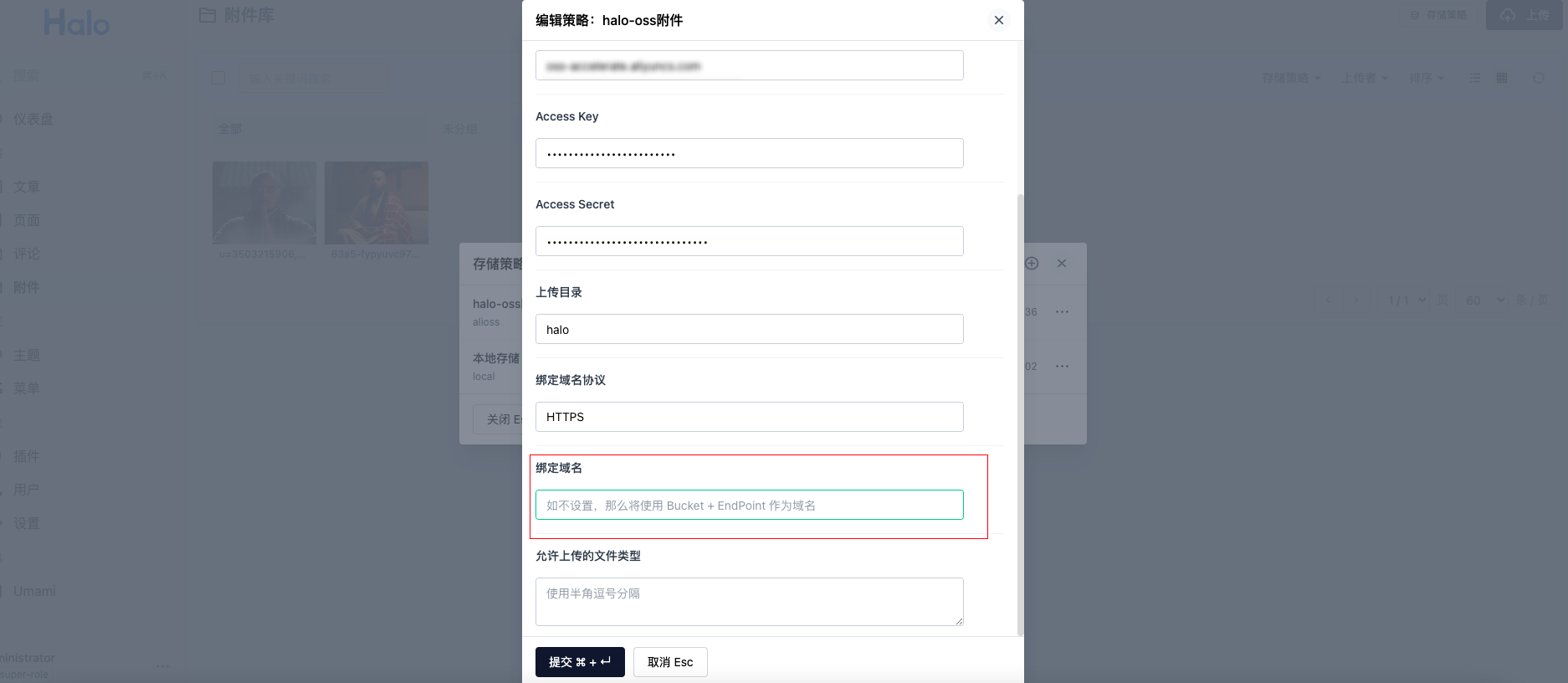The image size is (1568, 683).
Task: Open 插件 in the background sidebar
Action: (x=27, y=456)
